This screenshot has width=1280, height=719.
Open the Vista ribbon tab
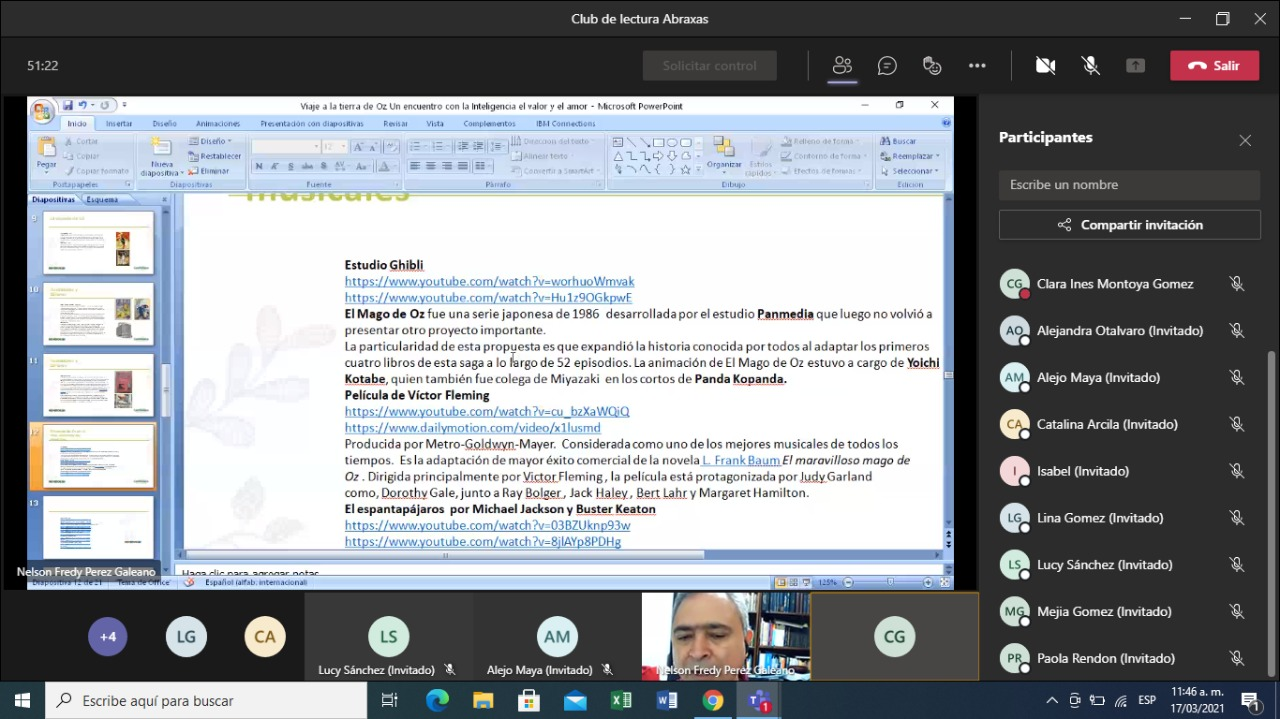pyautogui.click(x=435, y=124)
